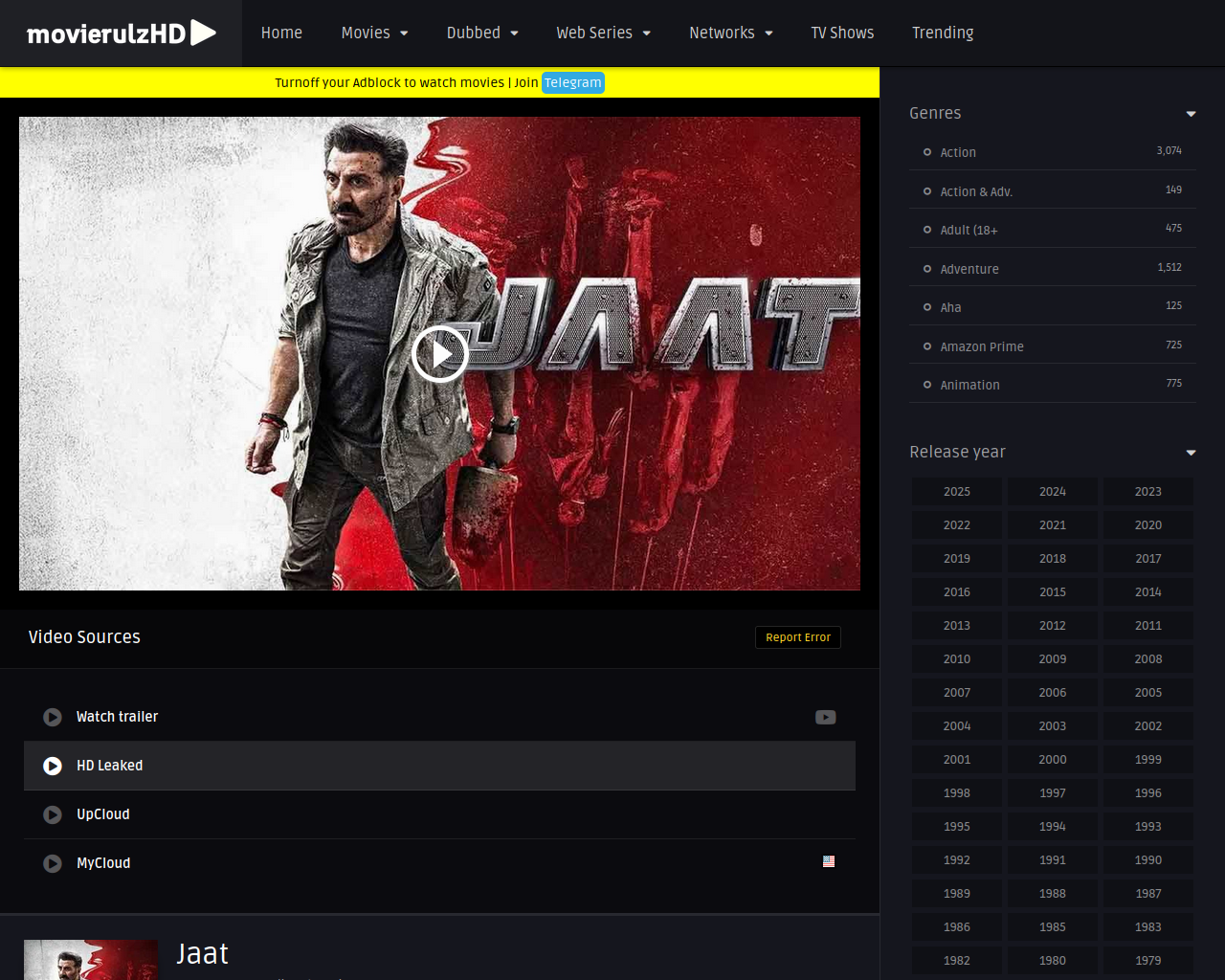1225x980 pixels.
Task: Go to the Home page
Action: point(281,33)
